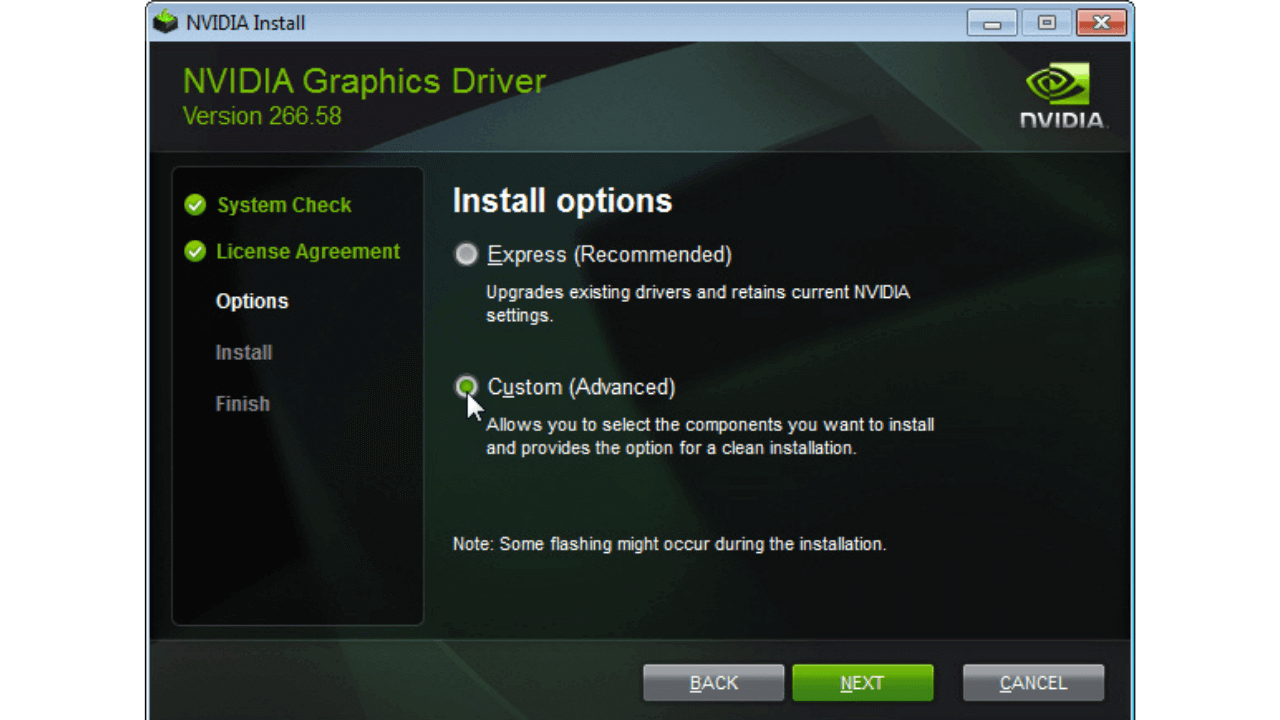
Task: Click the Version 266.58 text
Action: [262, 116]
